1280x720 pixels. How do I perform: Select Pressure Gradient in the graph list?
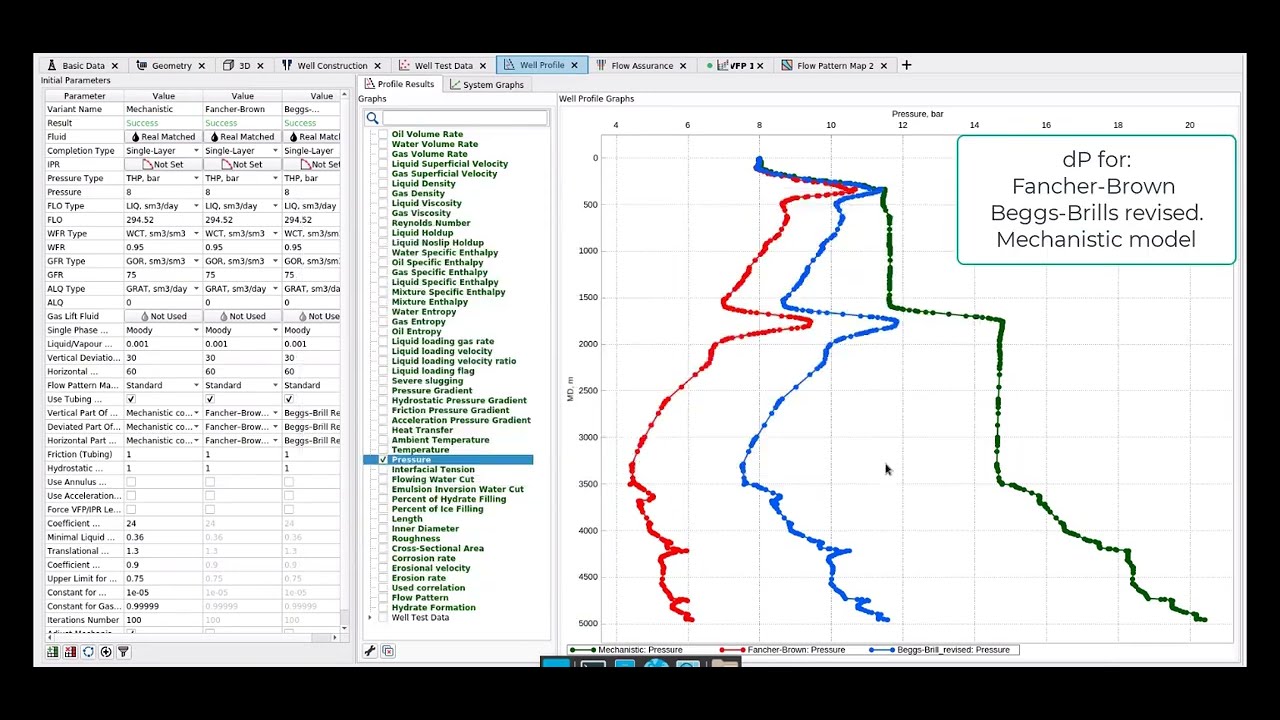click(431, 391)
